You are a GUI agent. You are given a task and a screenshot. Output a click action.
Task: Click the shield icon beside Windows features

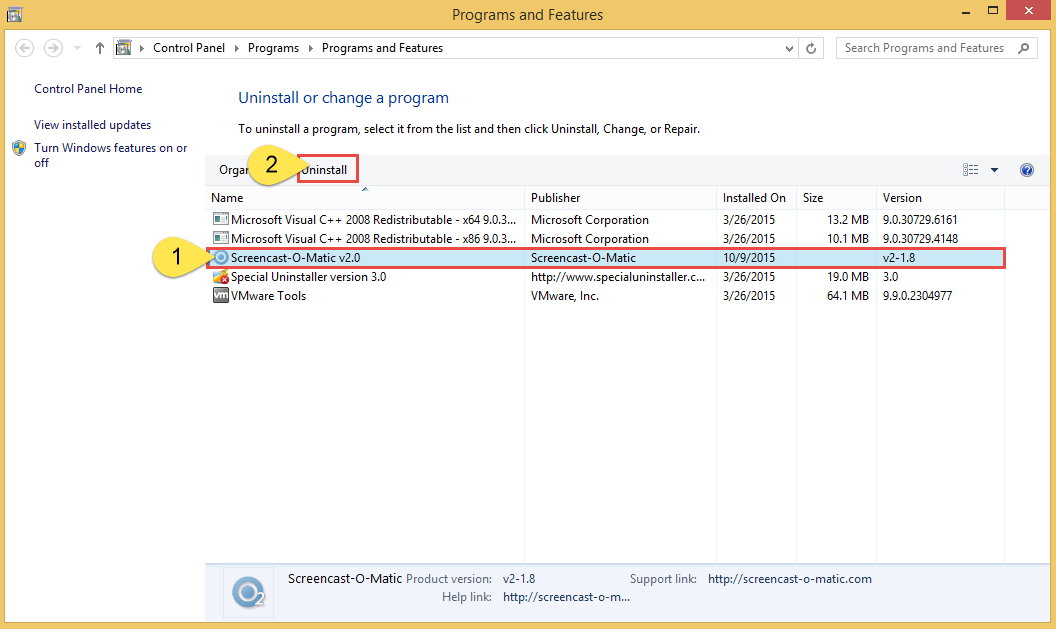point(19,148)
